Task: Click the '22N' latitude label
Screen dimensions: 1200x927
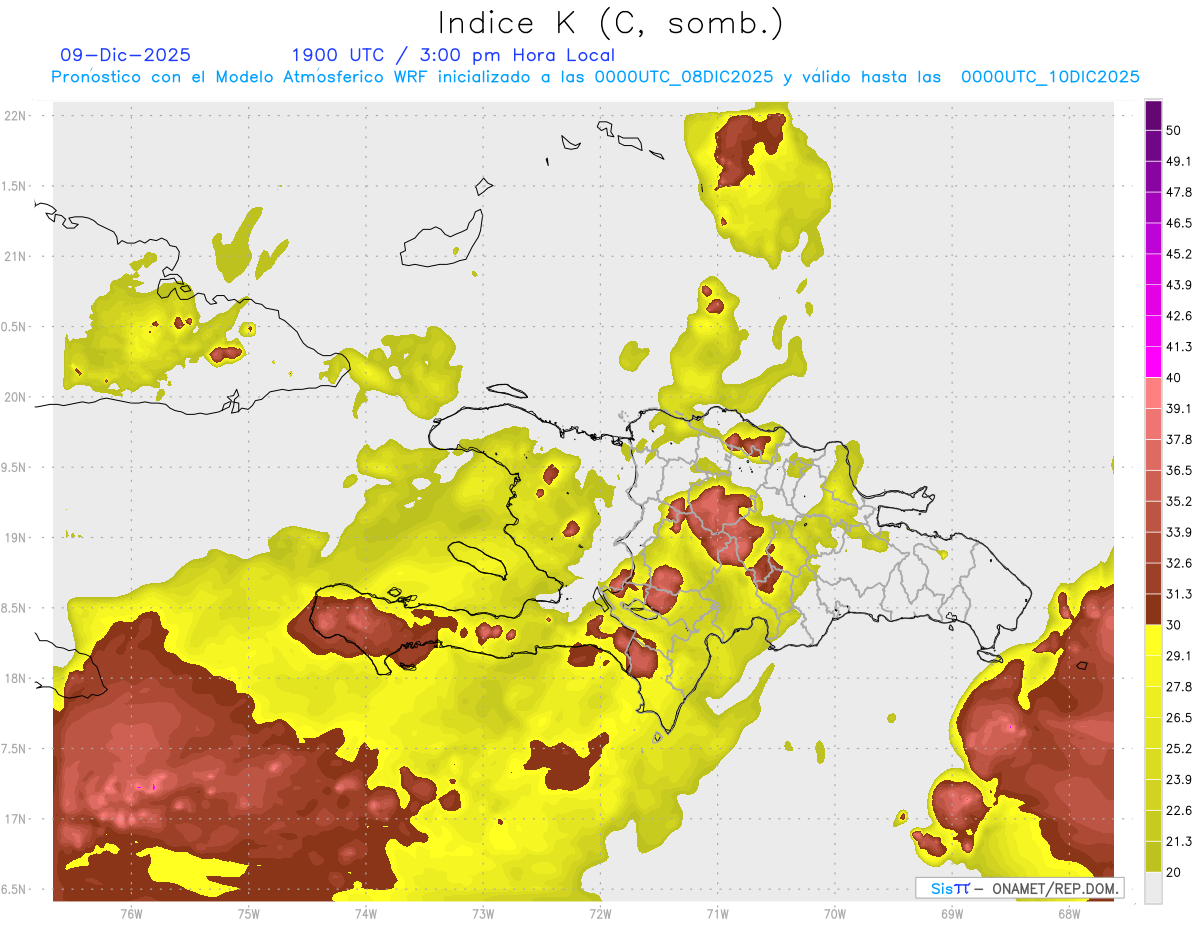Action: (15, 115)
